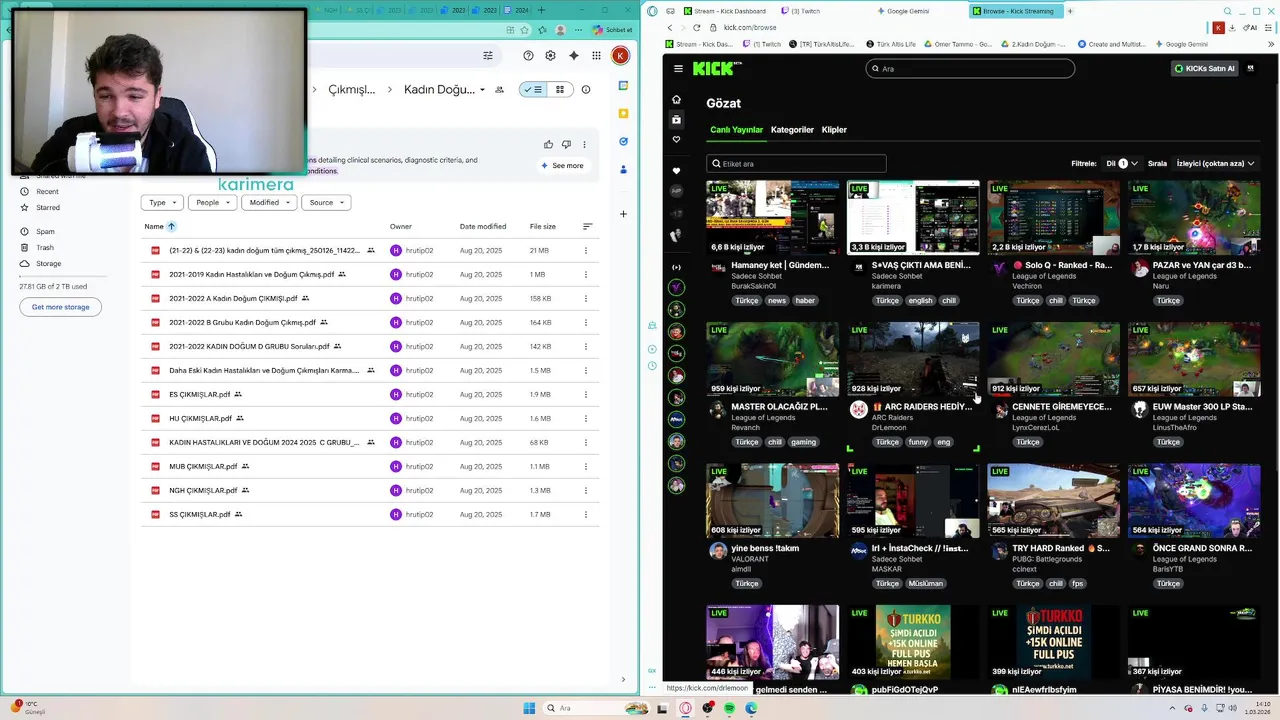Show more Opera bookmarks chevron

(1270, 44)
